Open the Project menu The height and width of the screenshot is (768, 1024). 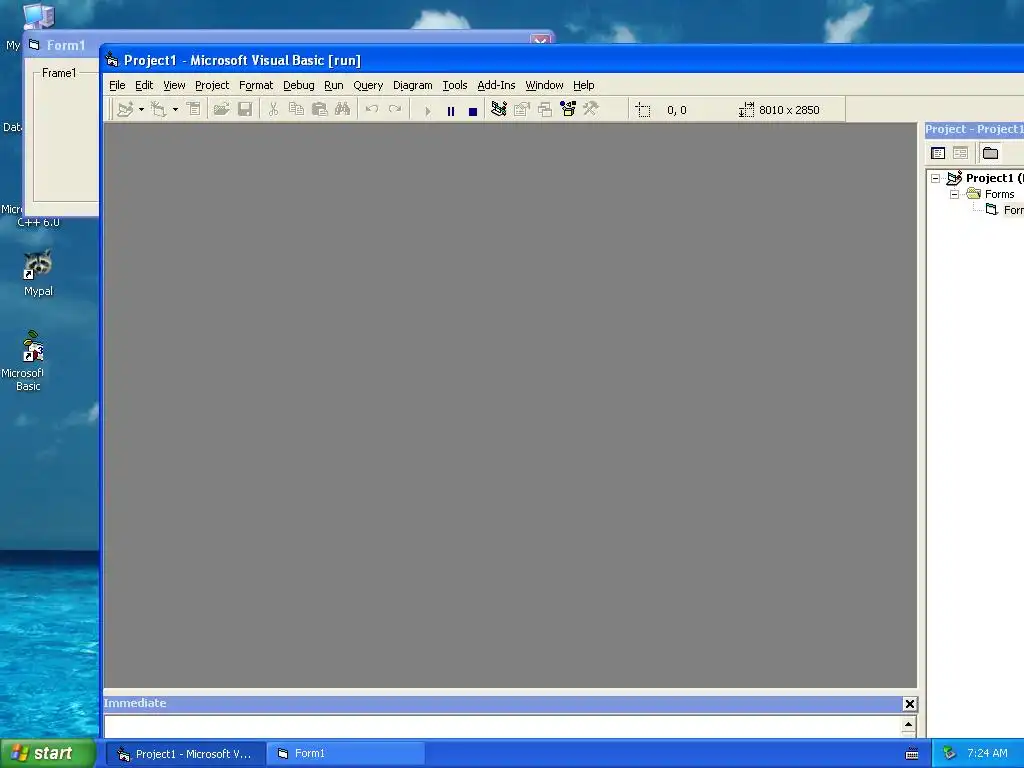pos(212,85)
